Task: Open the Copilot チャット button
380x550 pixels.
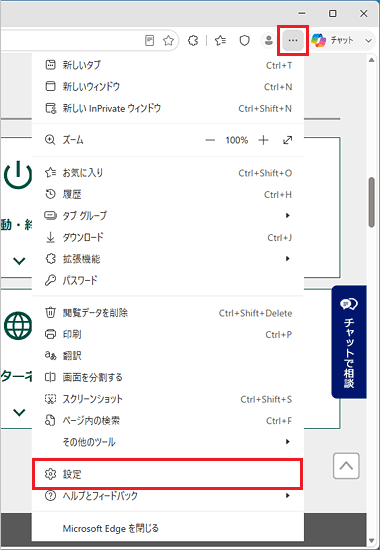Action: click(333, 41)
